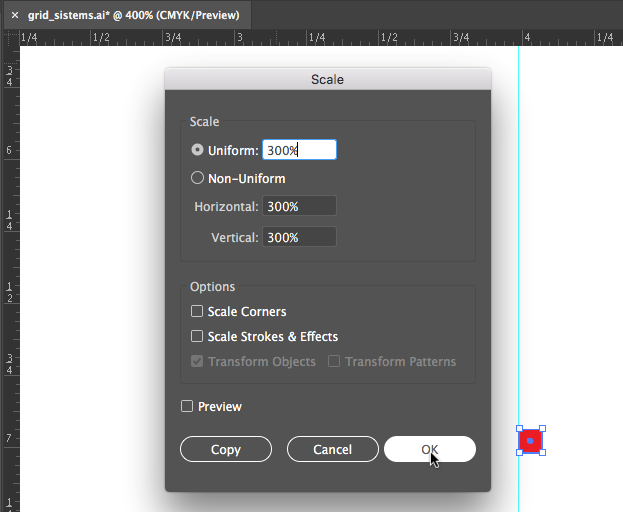The width and height of the screenshot is (623, 512).
Task: Click the Scale dialog title bar
Action: click(x=327, y=79)
